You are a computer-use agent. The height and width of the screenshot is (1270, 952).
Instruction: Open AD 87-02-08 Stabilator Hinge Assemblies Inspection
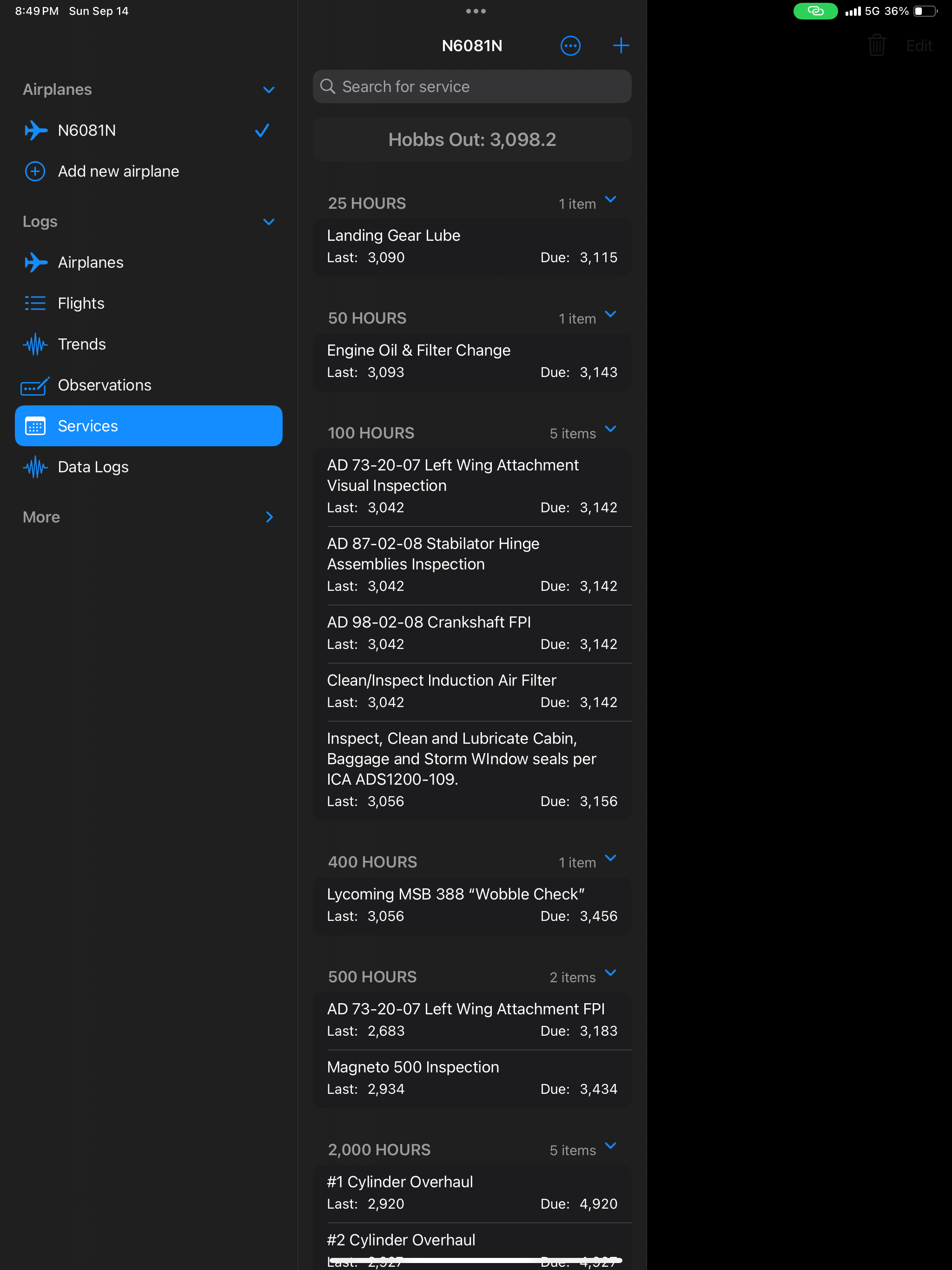tap(472, 566)
